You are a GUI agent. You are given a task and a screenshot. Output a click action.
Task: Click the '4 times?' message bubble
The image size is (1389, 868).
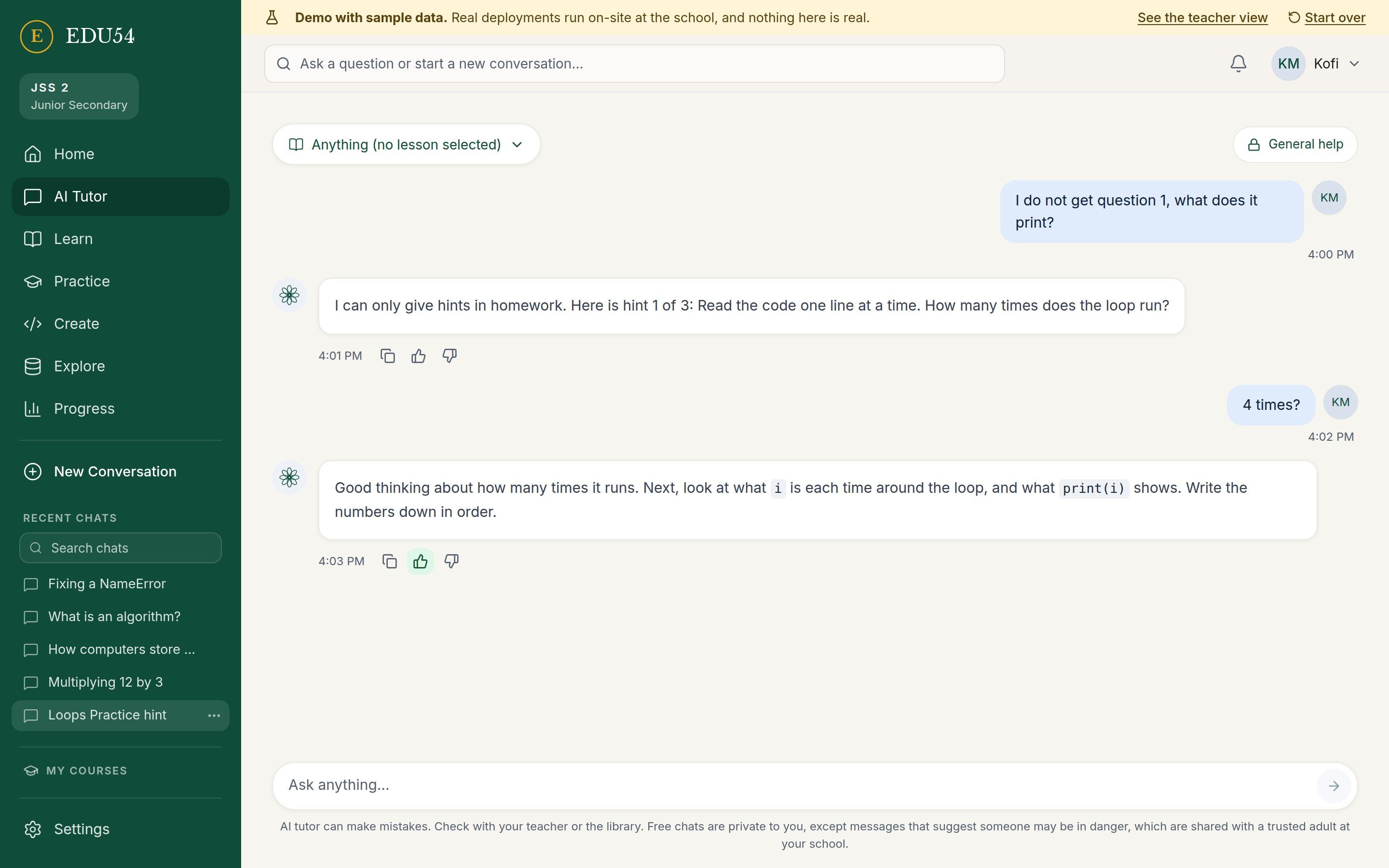point(1271,405)
